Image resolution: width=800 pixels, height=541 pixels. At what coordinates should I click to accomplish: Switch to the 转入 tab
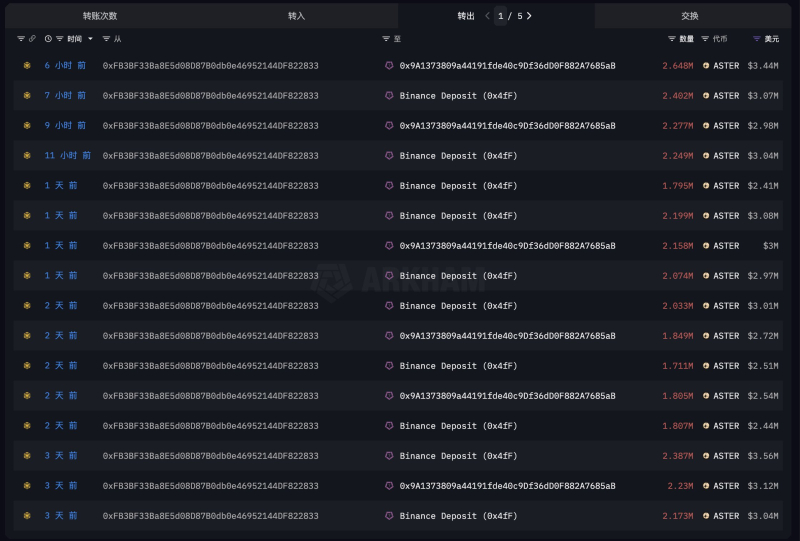296,16
